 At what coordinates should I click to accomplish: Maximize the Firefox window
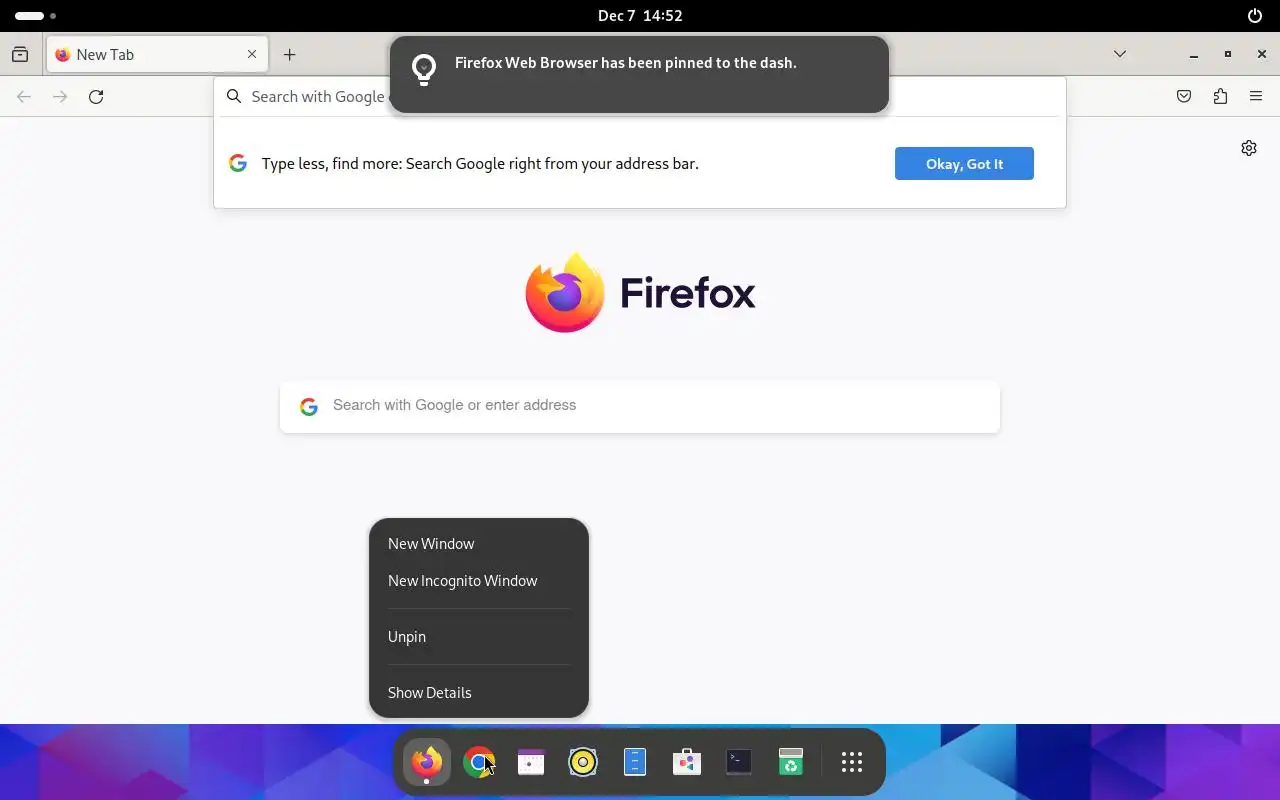pos(1228,54)
